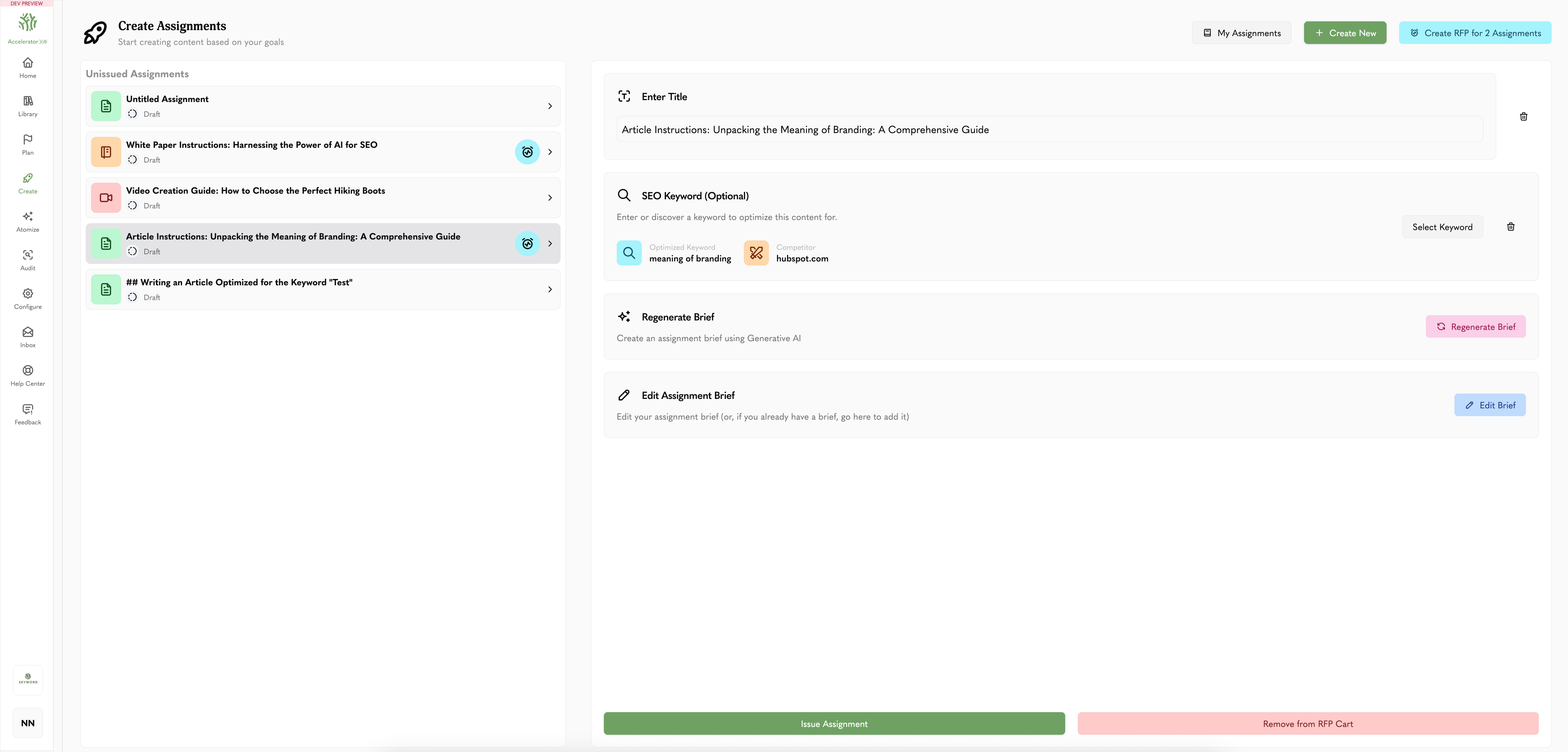Click trash icon beside Enter Title
1568x752 pixels.
1523,116
